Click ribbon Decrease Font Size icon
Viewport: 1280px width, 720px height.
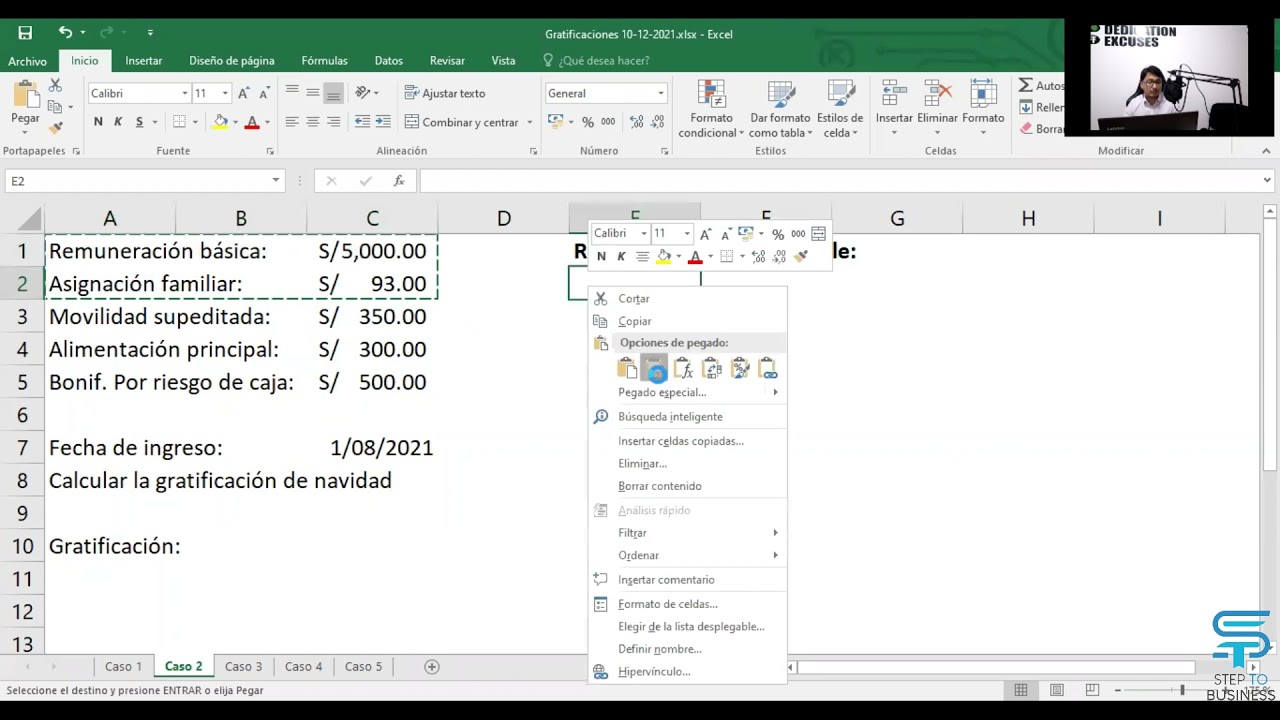click(x=264, y=93)
